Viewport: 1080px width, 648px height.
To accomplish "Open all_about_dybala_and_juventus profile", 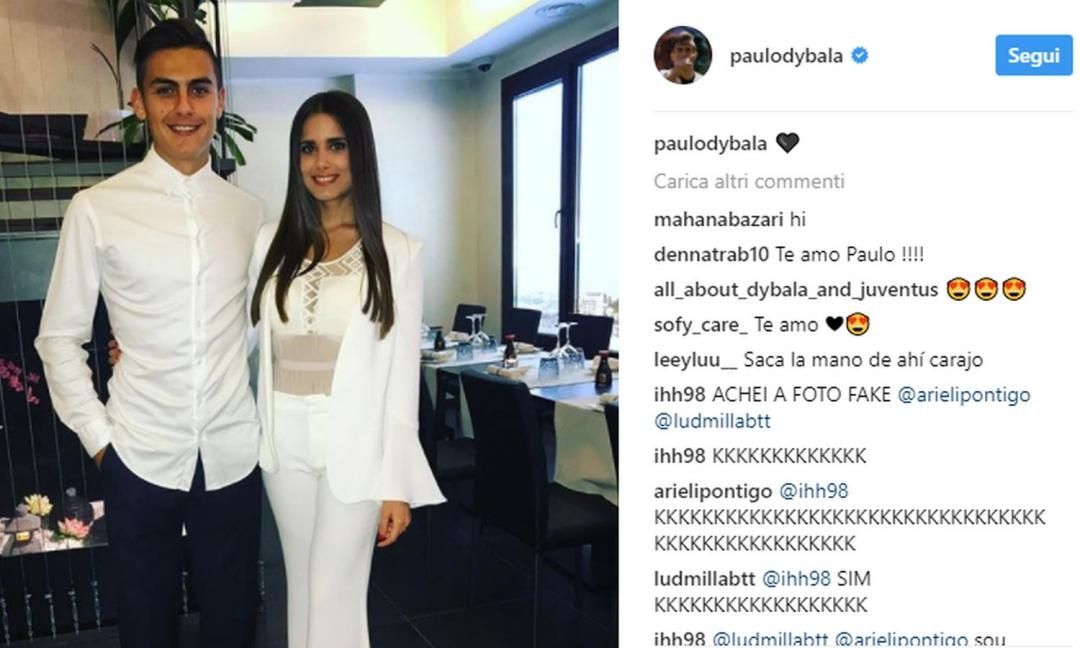I will pyautogui.click(x=796, y=290).
